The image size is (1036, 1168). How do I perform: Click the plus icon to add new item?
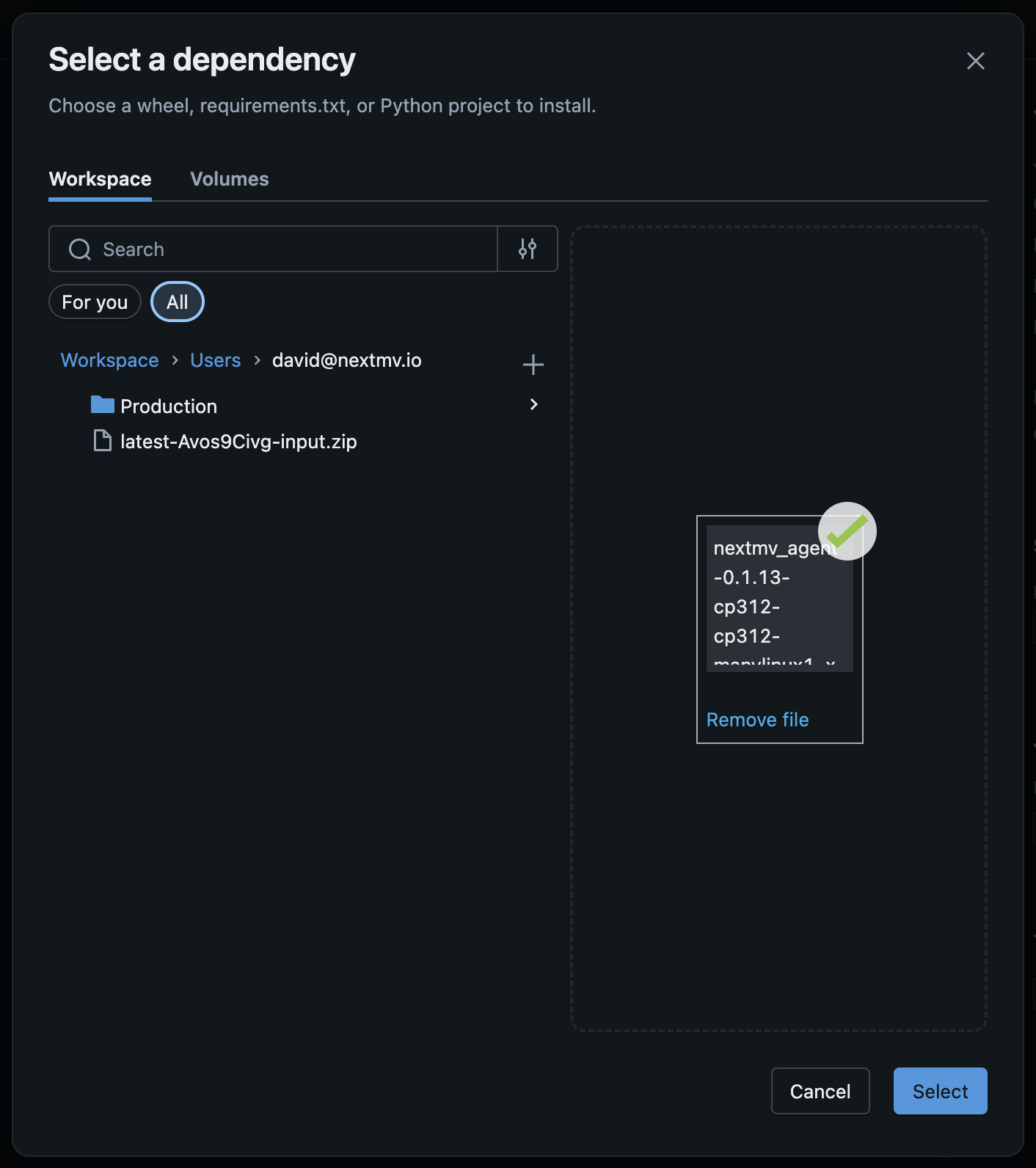pyautogui.click(x=533, y=365)
